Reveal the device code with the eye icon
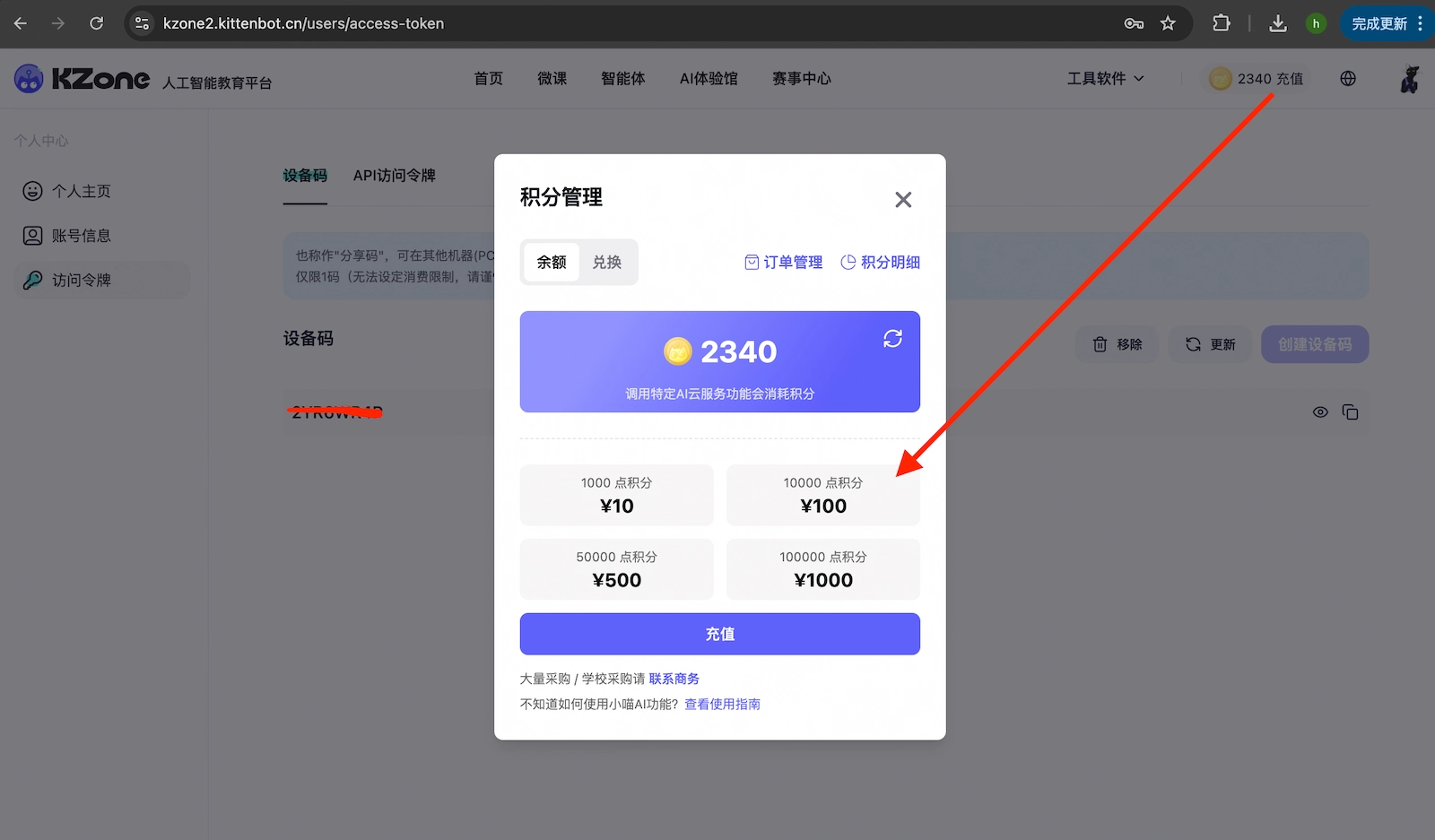 (x=1320, y=411)
